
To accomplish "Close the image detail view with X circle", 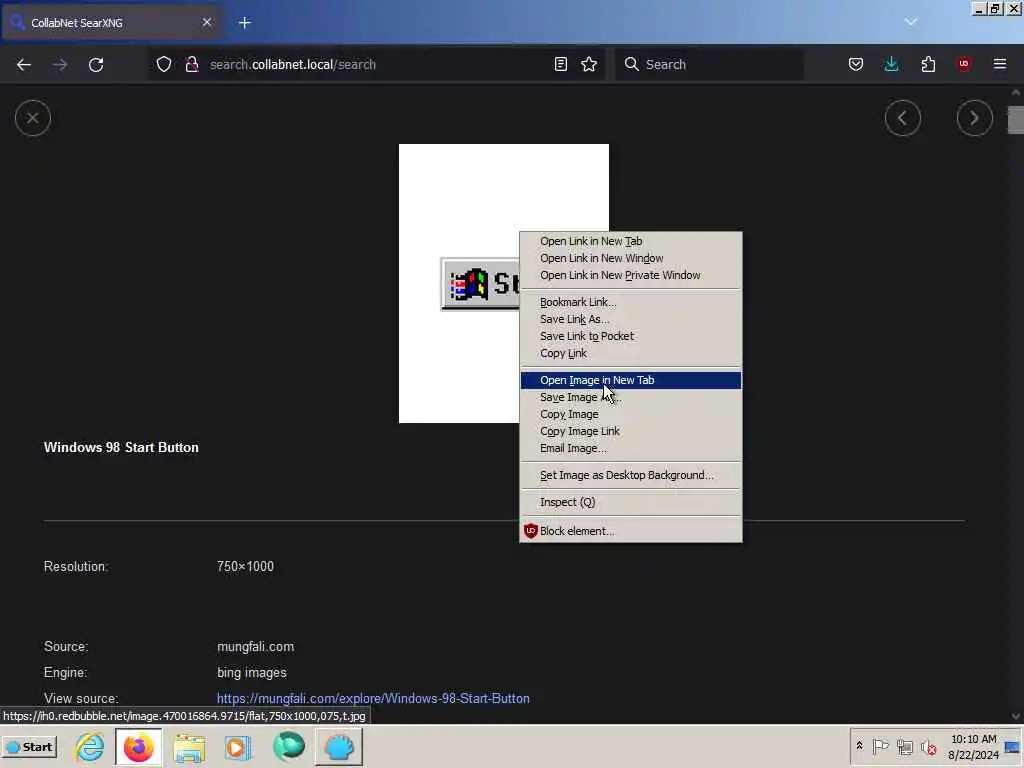I will 33,118.
